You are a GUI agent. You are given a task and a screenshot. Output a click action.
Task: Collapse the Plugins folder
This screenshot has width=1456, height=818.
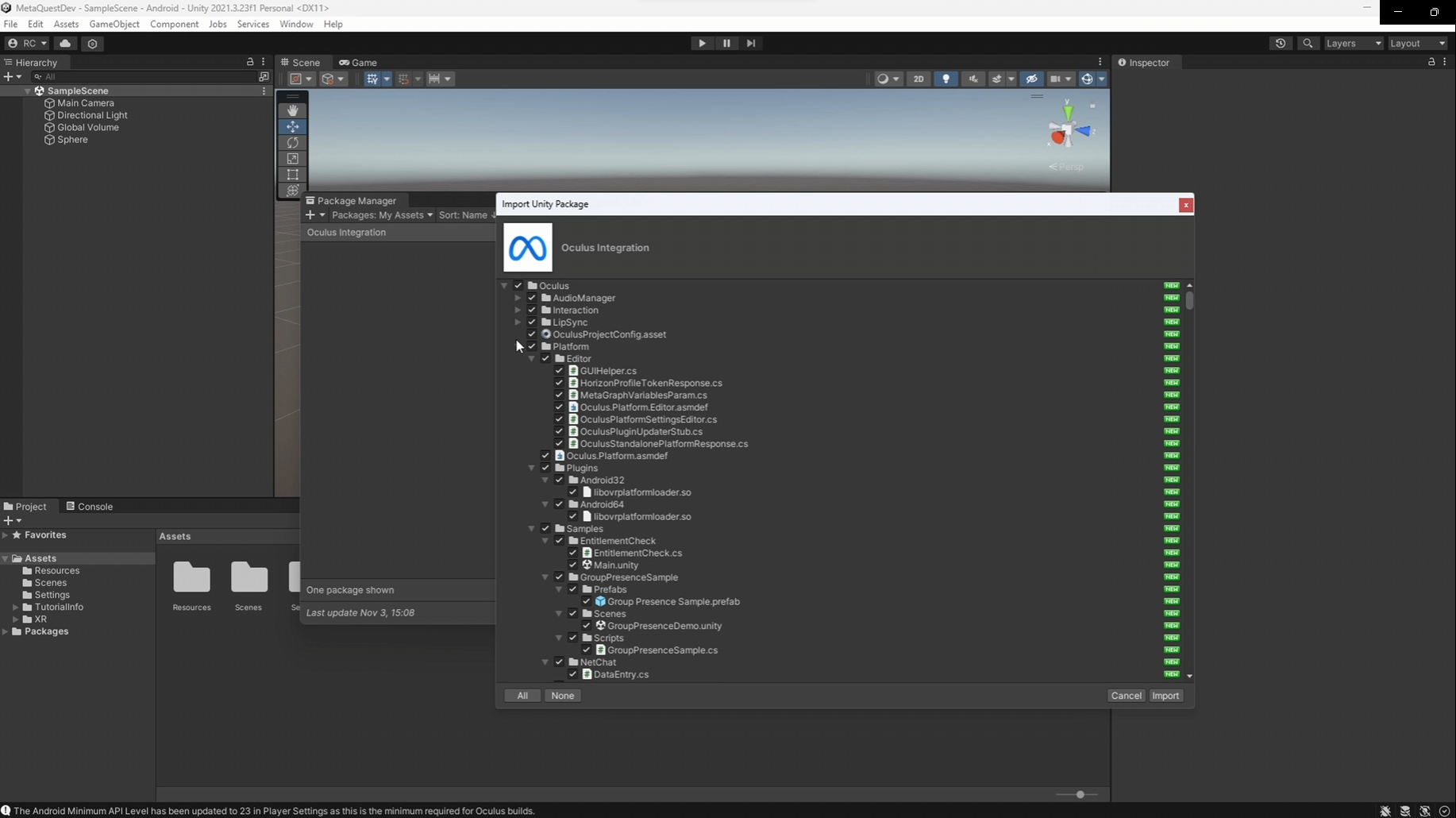point(532,468)
